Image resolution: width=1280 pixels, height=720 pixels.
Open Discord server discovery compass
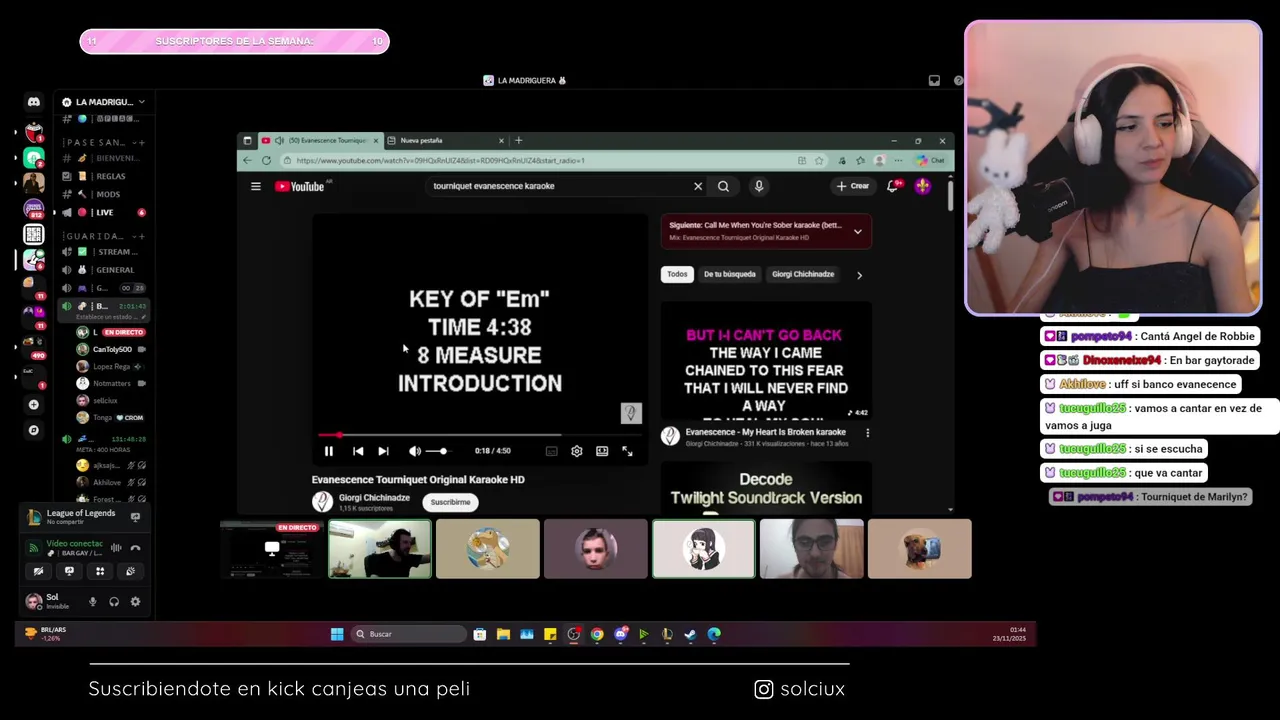coord(34,430)
